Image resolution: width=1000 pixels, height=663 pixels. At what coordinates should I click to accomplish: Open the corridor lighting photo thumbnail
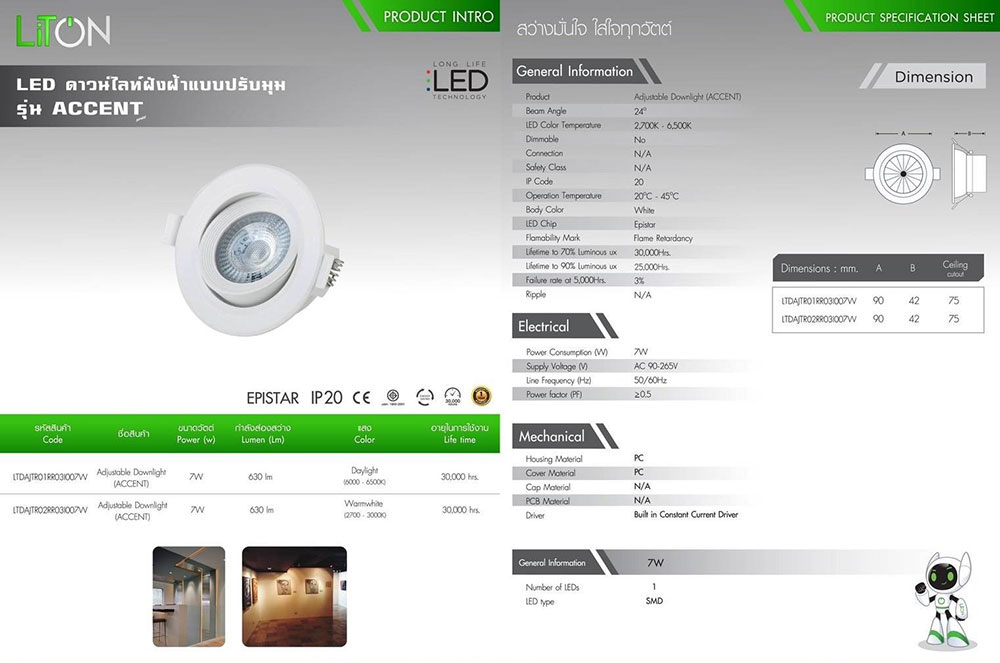(189, 597)
